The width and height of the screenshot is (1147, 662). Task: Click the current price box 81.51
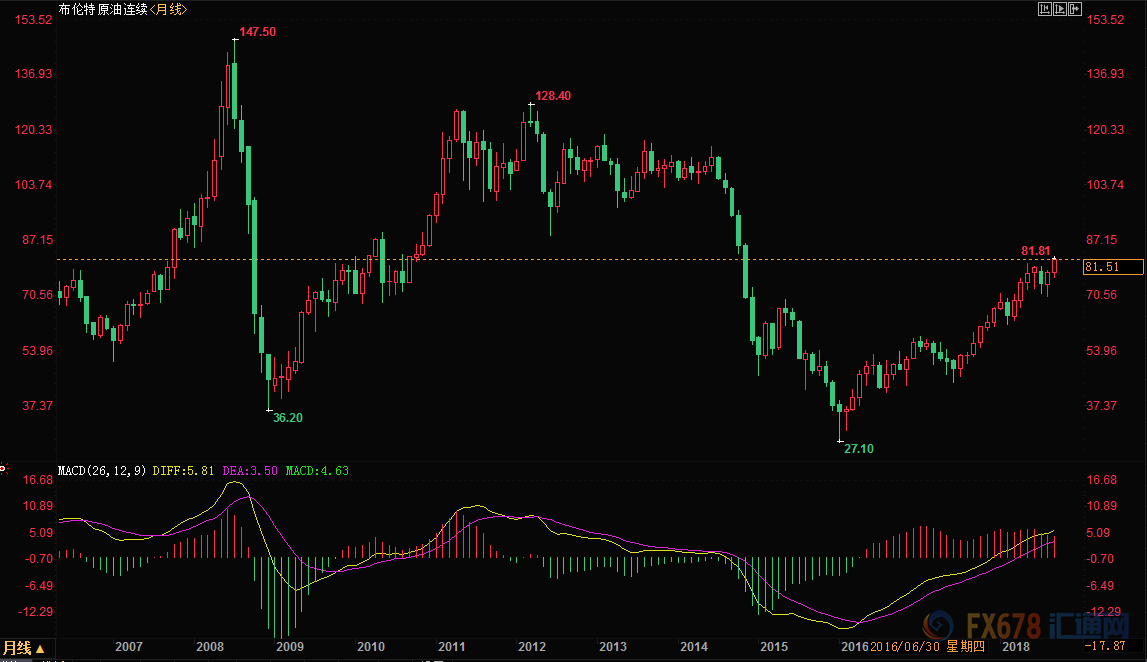coord(1101,267)
